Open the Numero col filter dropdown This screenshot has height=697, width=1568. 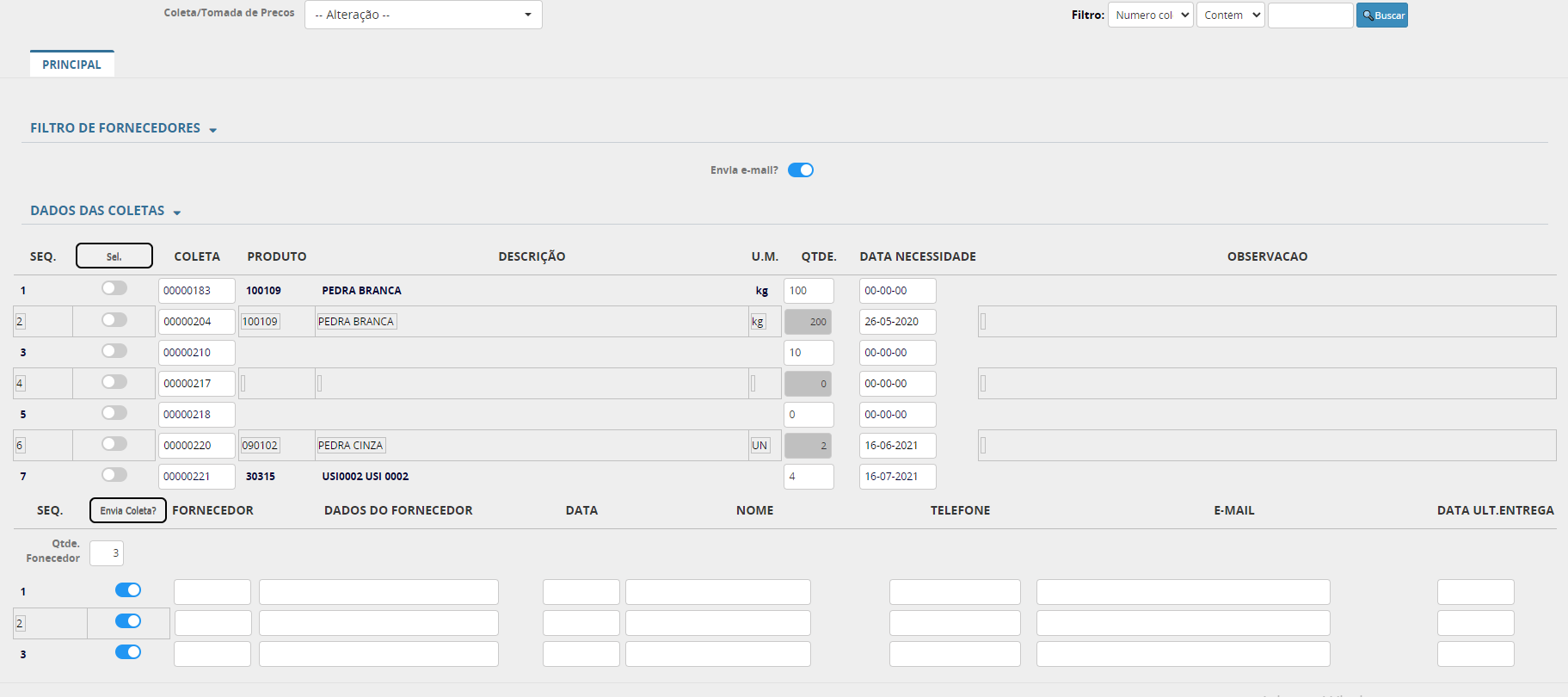[1150, 15]
